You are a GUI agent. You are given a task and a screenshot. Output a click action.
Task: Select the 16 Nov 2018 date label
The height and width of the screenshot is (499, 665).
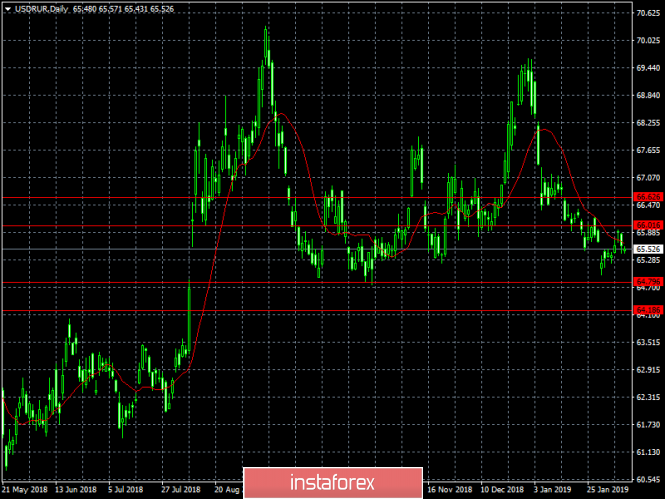pos(449,492)
